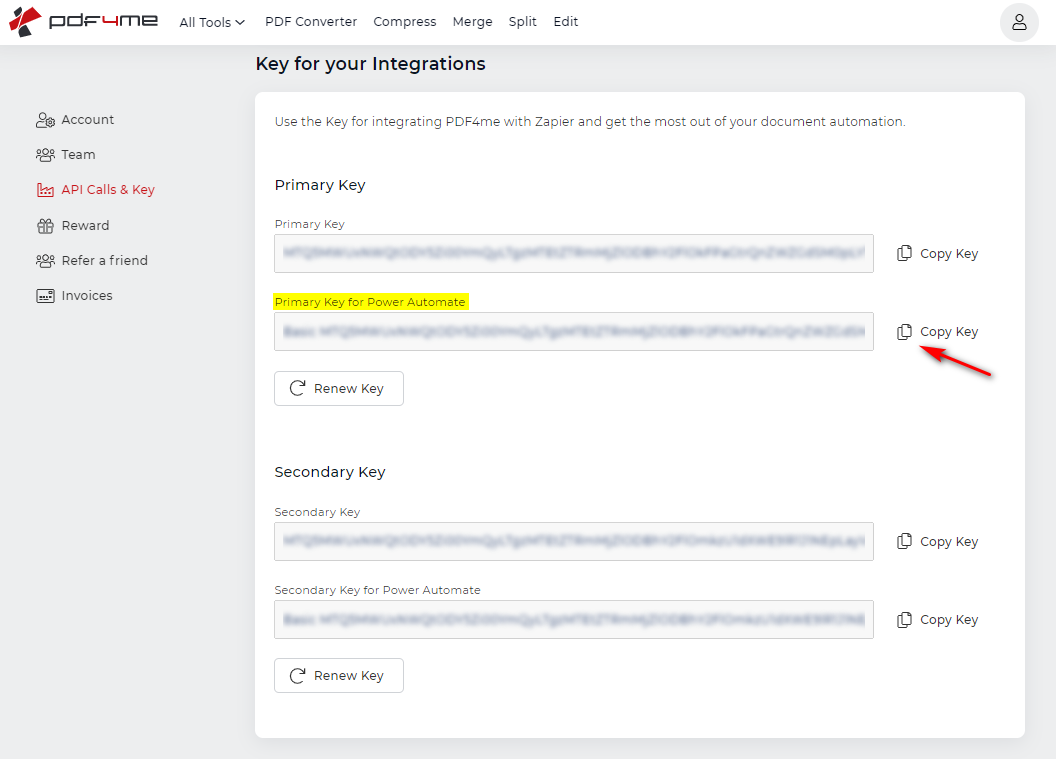The height and width of the screenshot is (759, 1056).
Task: Click the Reward gift icon
Action: tap(45, 226)
